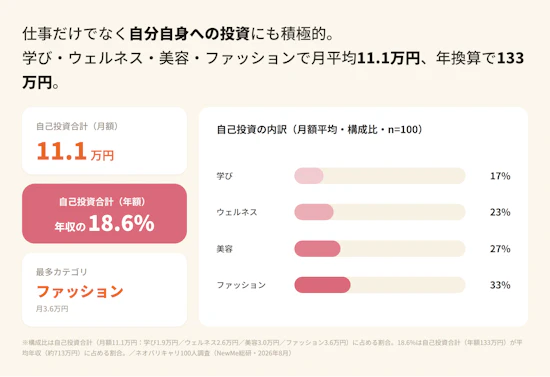
Task: Click the 33% value label
Action: pyautogui.click(x=500, y=285)
